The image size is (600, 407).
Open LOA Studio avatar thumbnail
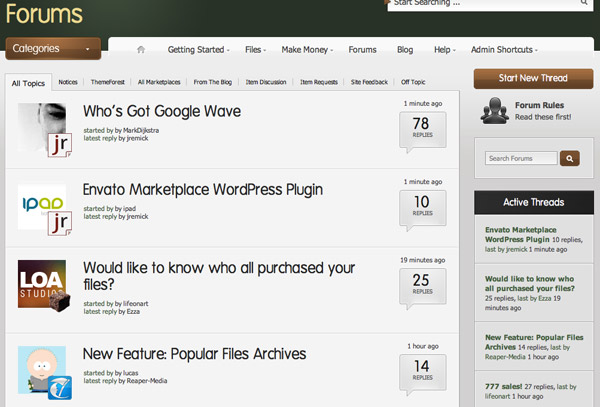42,284
